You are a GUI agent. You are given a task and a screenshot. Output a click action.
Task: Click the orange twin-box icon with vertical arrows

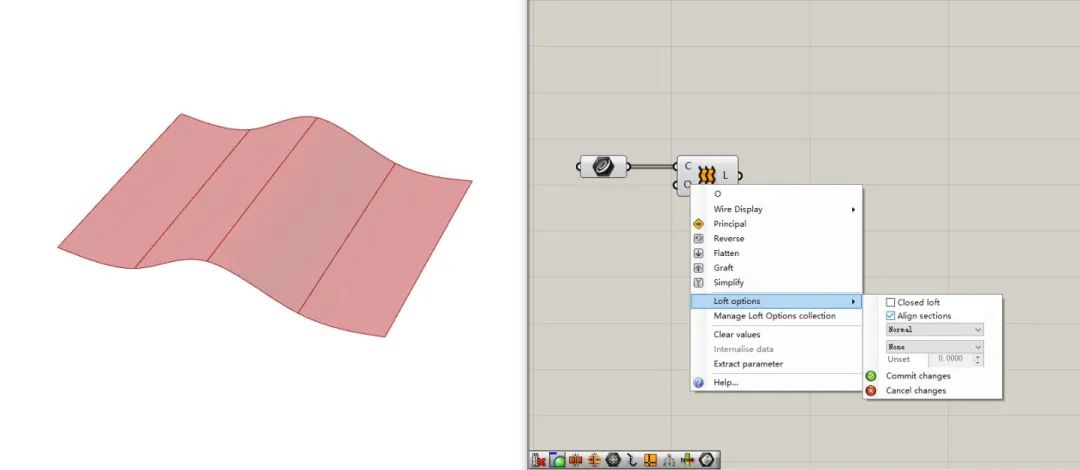(576, 460)
